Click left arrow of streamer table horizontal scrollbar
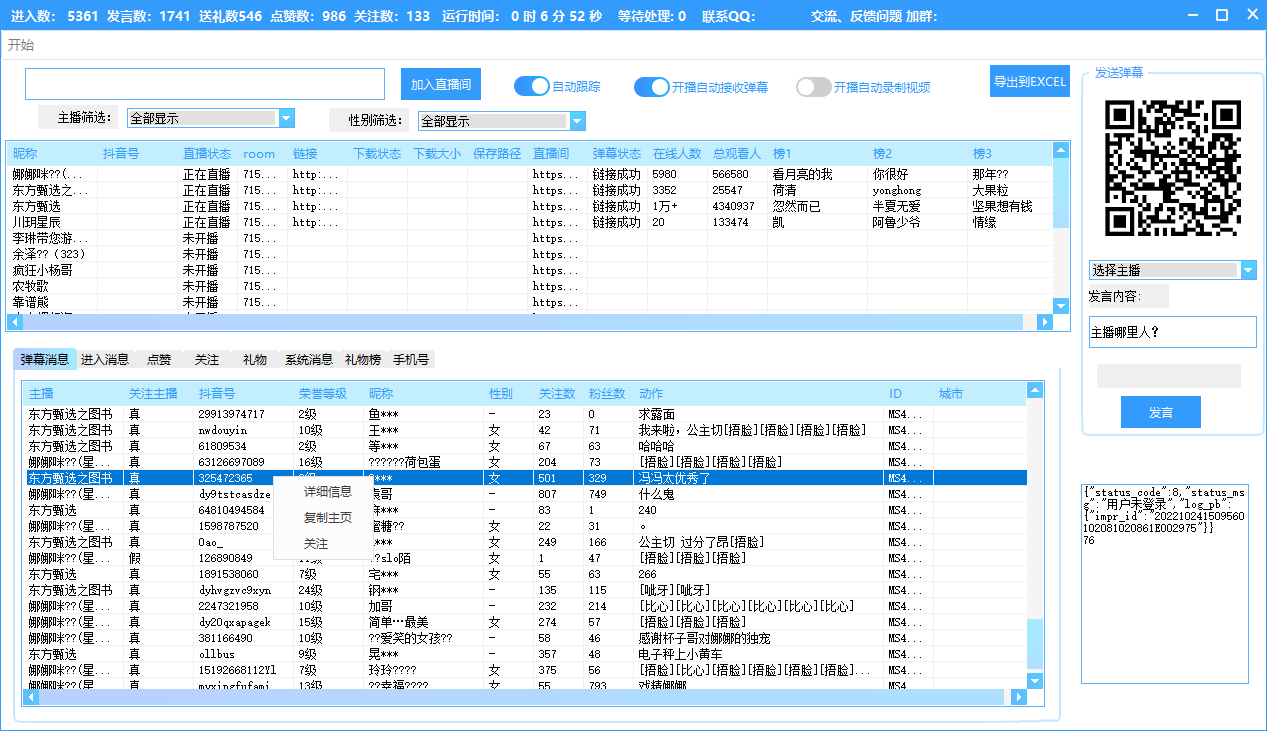 click(15, 322)
